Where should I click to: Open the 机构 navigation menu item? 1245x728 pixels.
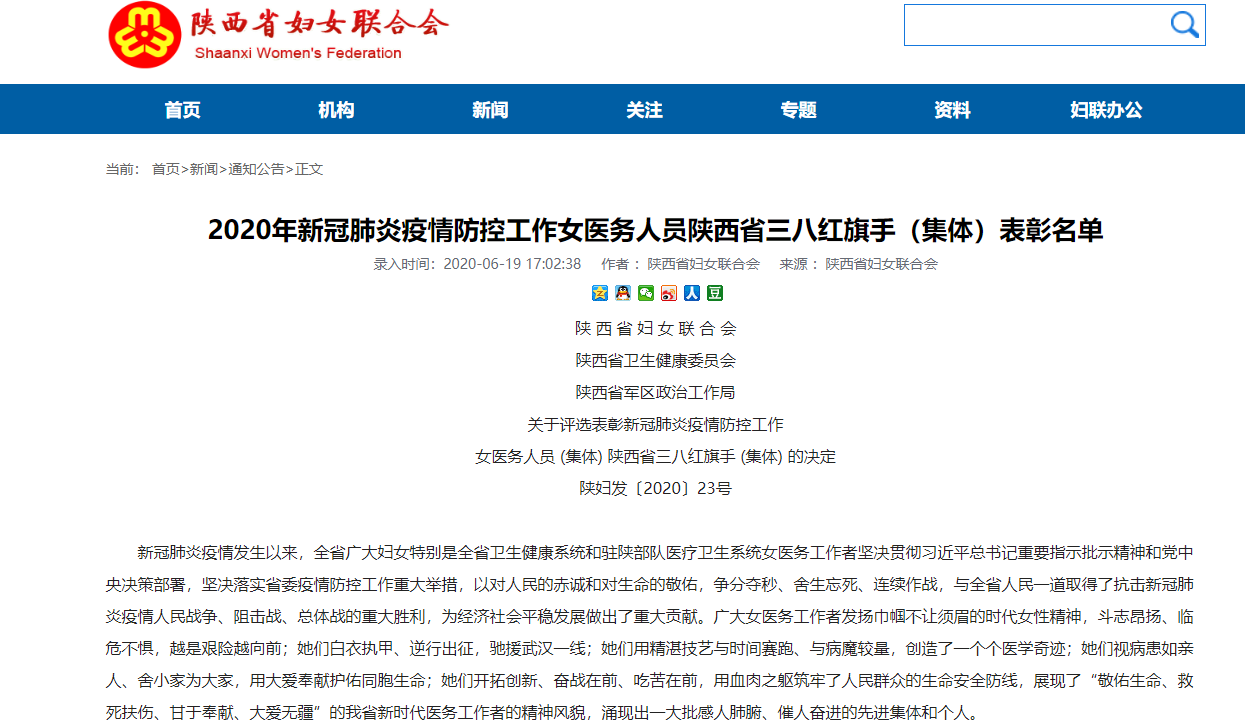pos(336,110)
